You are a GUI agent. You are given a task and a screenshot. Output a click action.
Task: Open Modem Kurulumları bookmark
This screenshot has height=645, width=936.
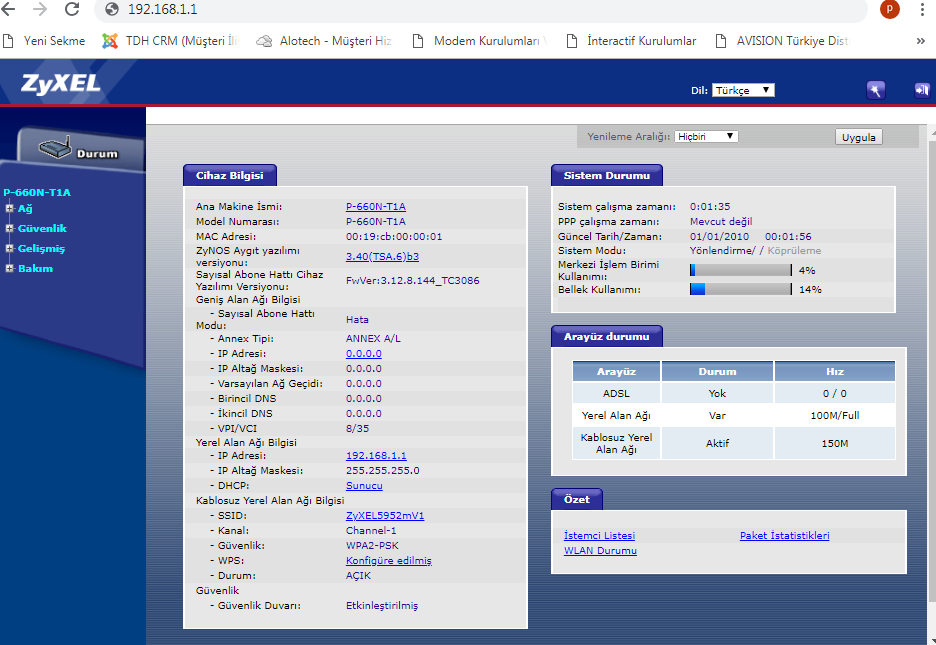(x=479, y=41)
